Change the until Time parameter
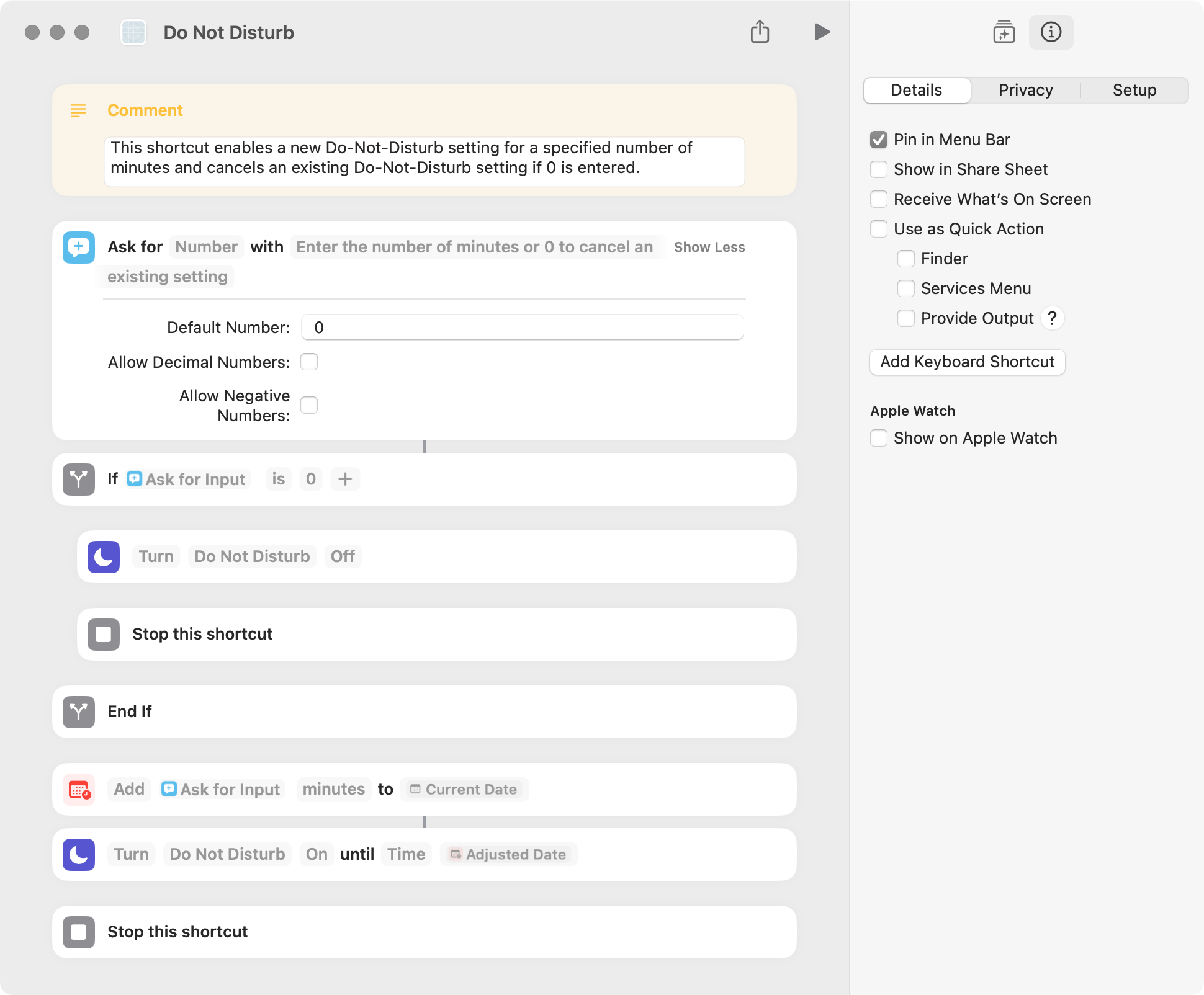1204x995 pixels. click(x=407, y=854)
